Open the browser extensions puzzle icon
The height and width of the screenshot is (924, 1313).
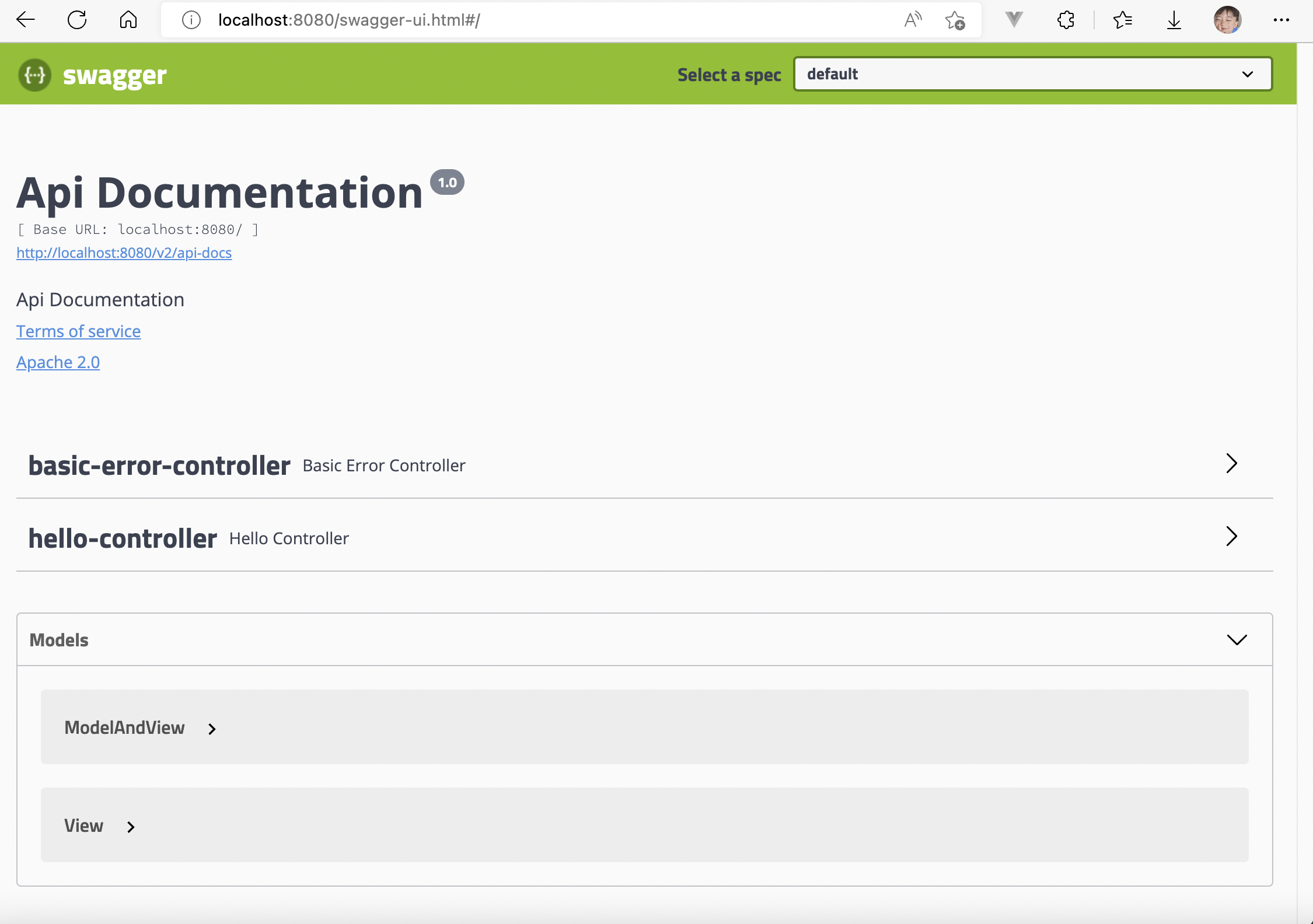1066,20
